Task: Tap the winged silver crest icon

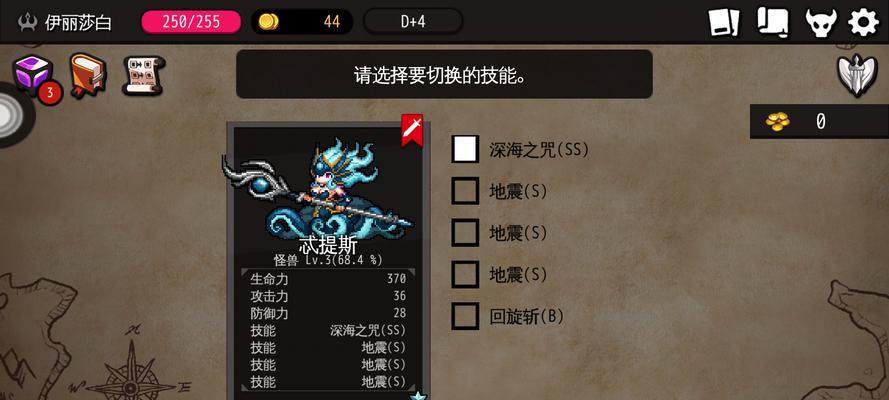Action: (857, 75)
